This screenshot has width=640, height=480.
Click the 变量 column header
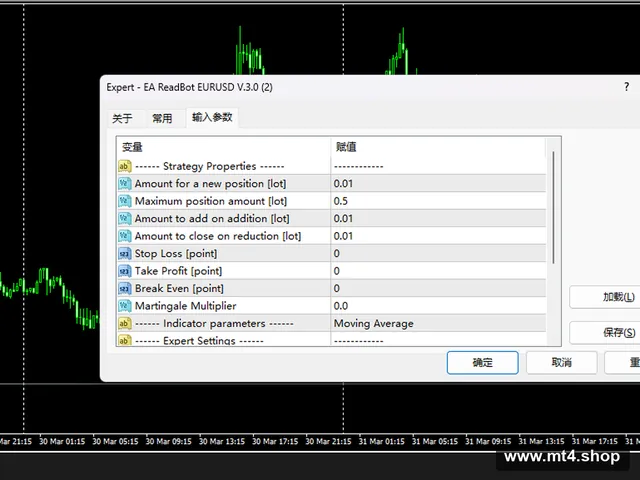click(x=224, y=147)
